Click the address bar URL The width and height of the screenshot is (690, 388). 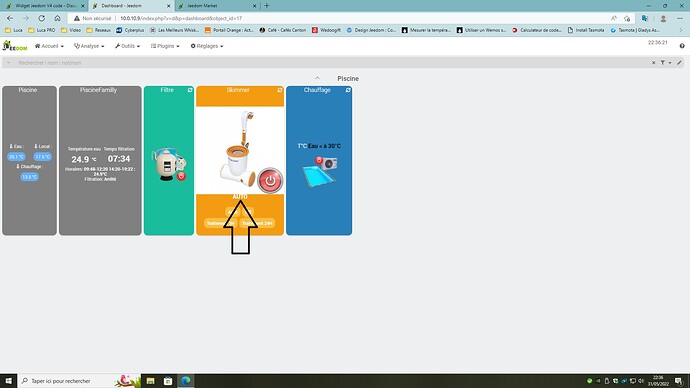[x=181, y=18]
